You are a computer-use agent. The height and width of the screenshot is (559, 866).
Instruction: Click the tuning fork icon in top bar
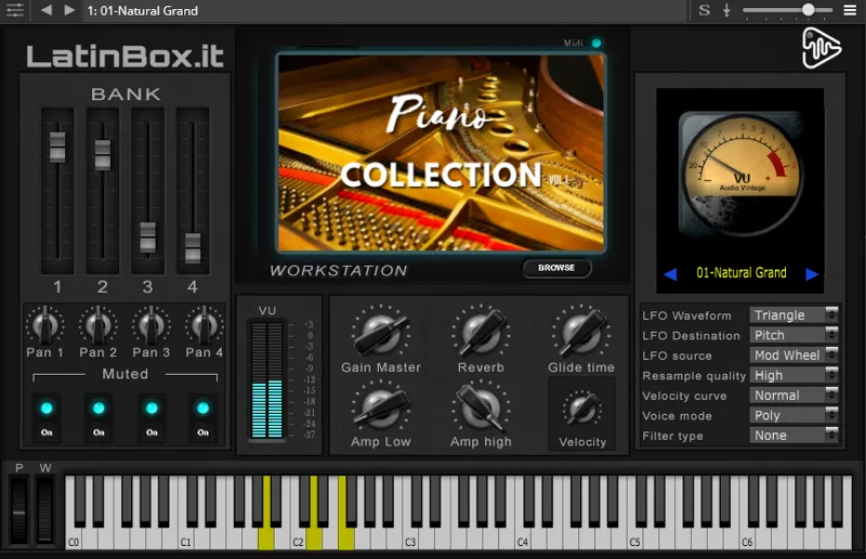click(726, 10)
